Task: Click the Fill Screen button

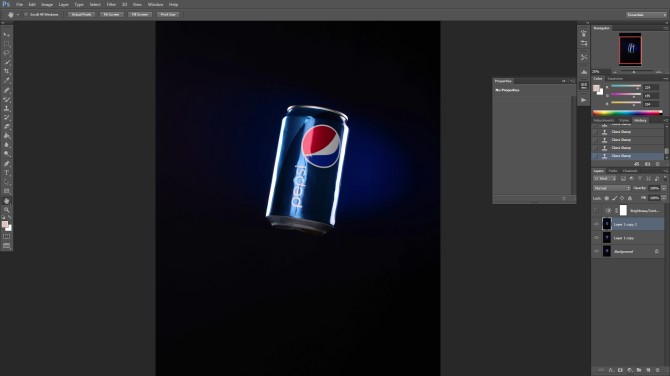Action: [140, 15]
